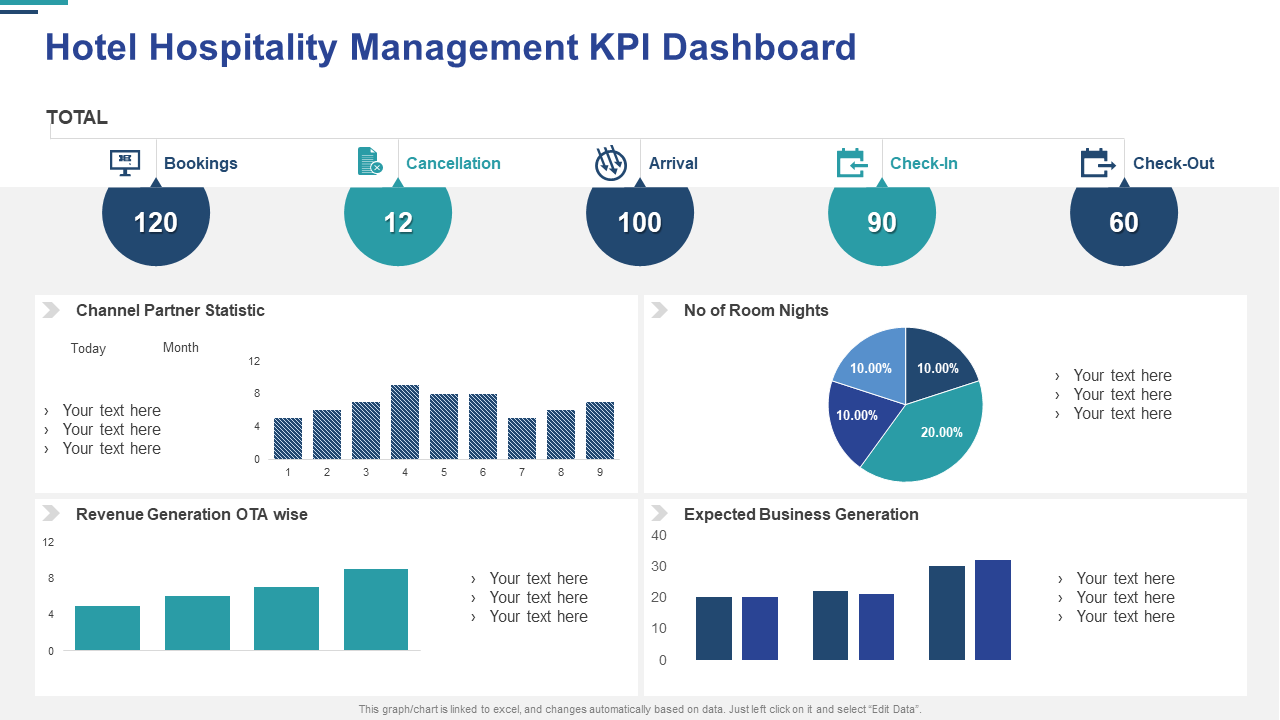The image size is (1280, 720).
Task: Switch to the Today tab
Action: point(88,348)
